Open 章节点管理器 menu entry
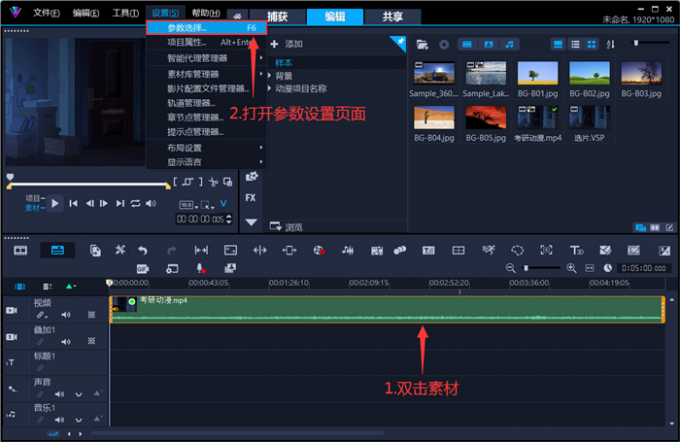 [x=195, y=117]
